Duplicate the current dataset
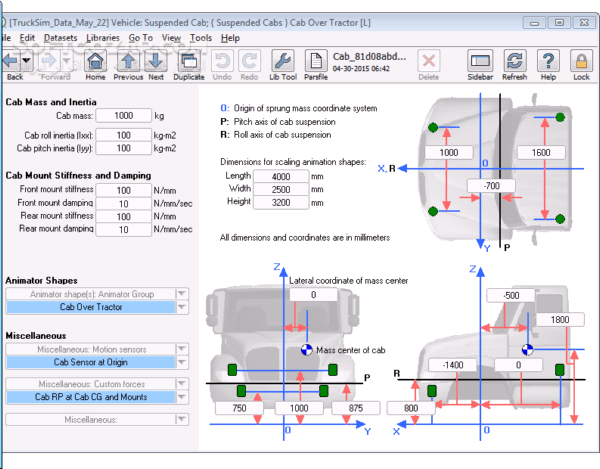 click(188, 62)
